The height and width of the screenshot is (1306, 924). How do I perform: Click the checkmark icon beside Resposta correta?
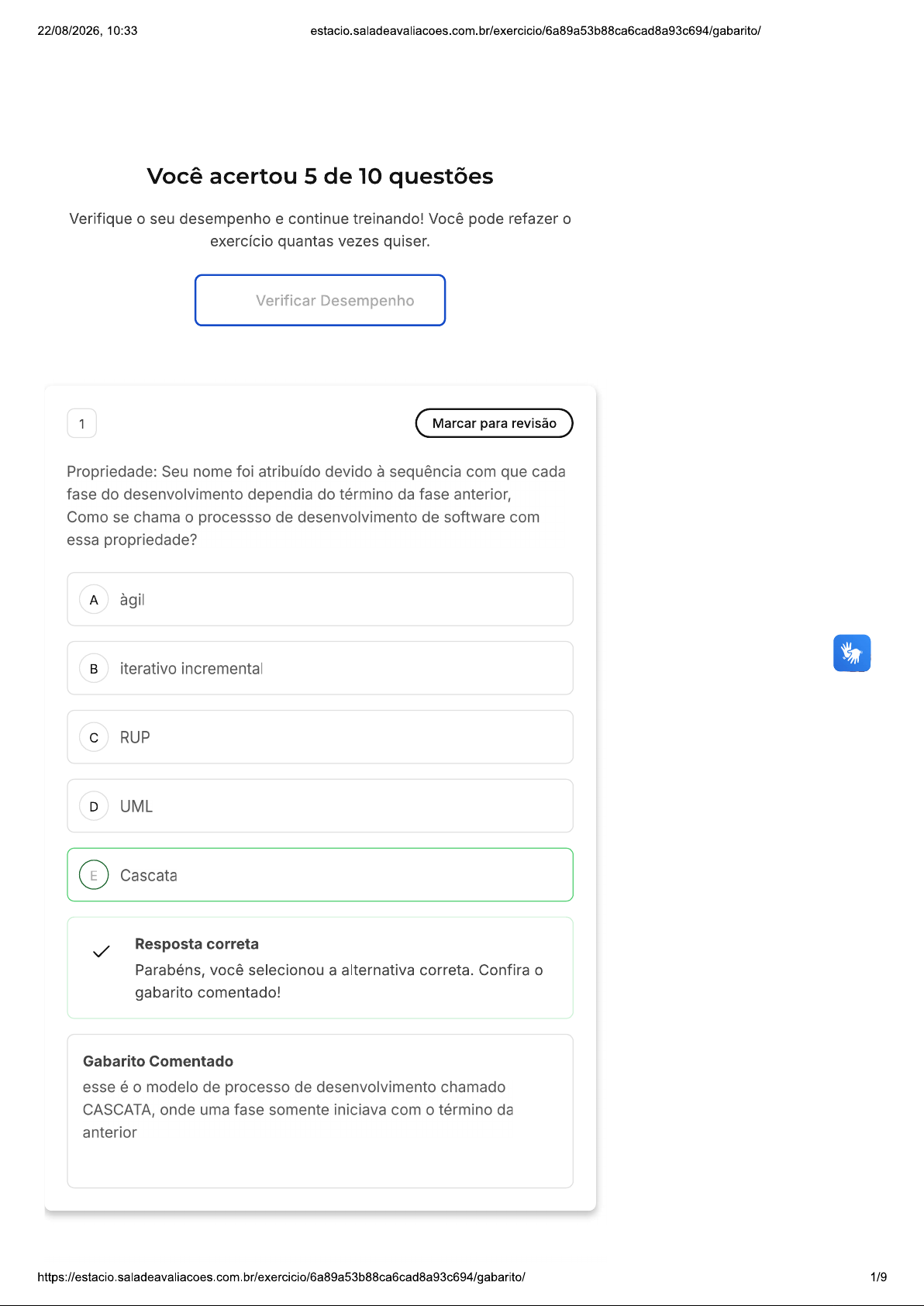pyautogui.click(x=102, y=952)
